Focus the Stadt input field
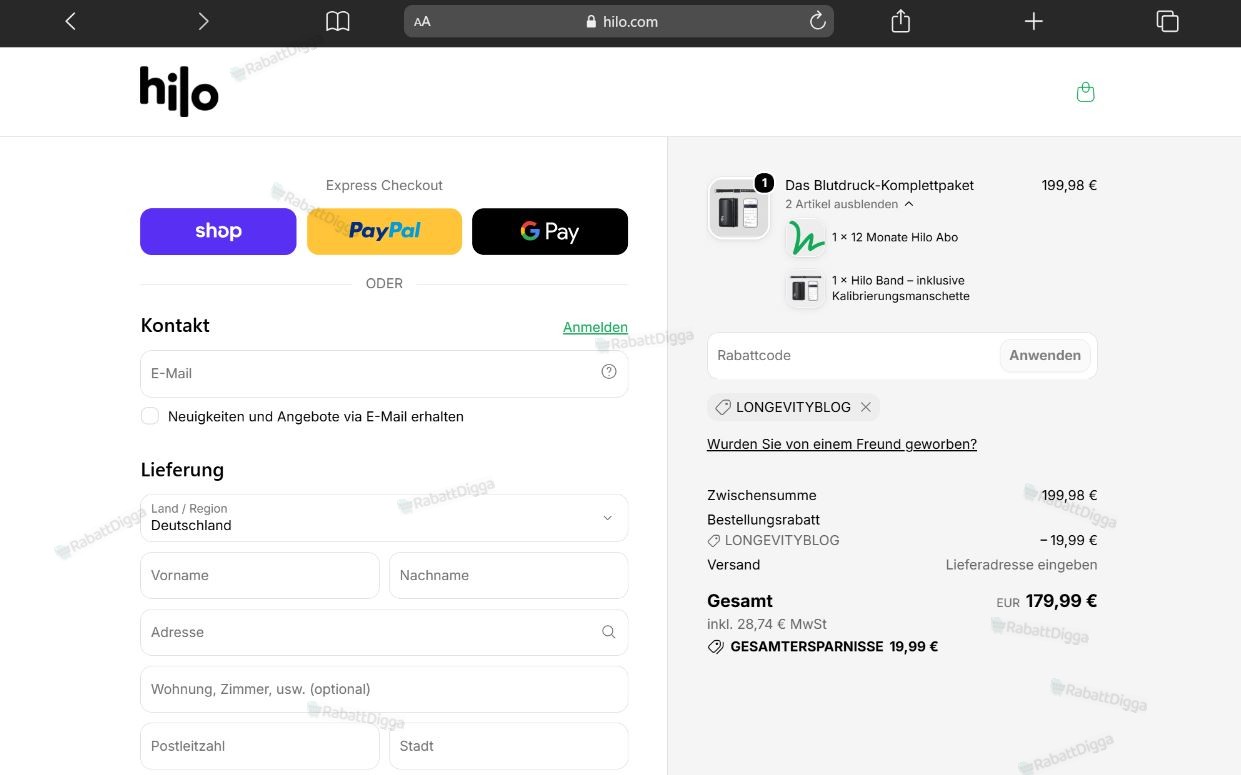Viewport: 1241px width, 775px height. click(509, 746)
